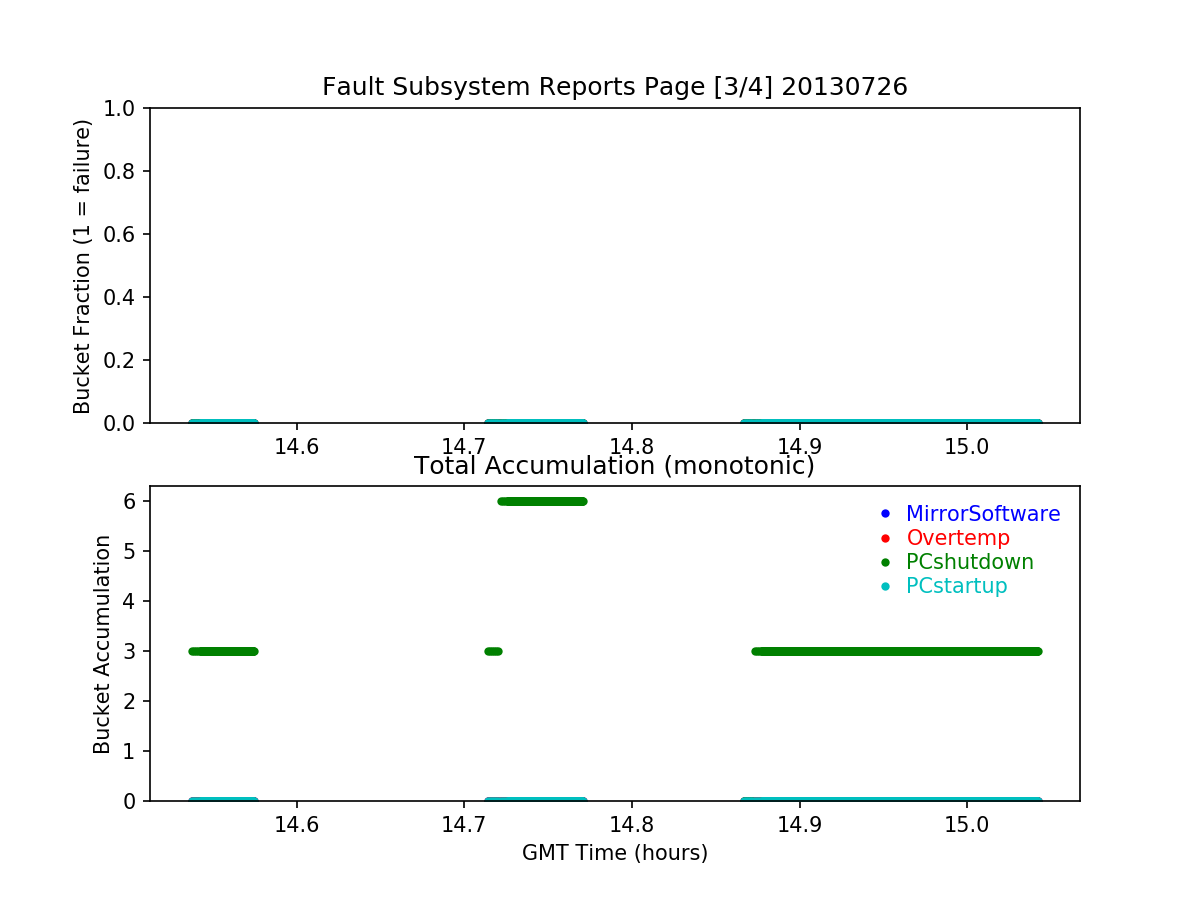1200x900 pixels.
Task: Click the 15.0 tick label on bottom x-axis
Action: click(x=966, y=824)
